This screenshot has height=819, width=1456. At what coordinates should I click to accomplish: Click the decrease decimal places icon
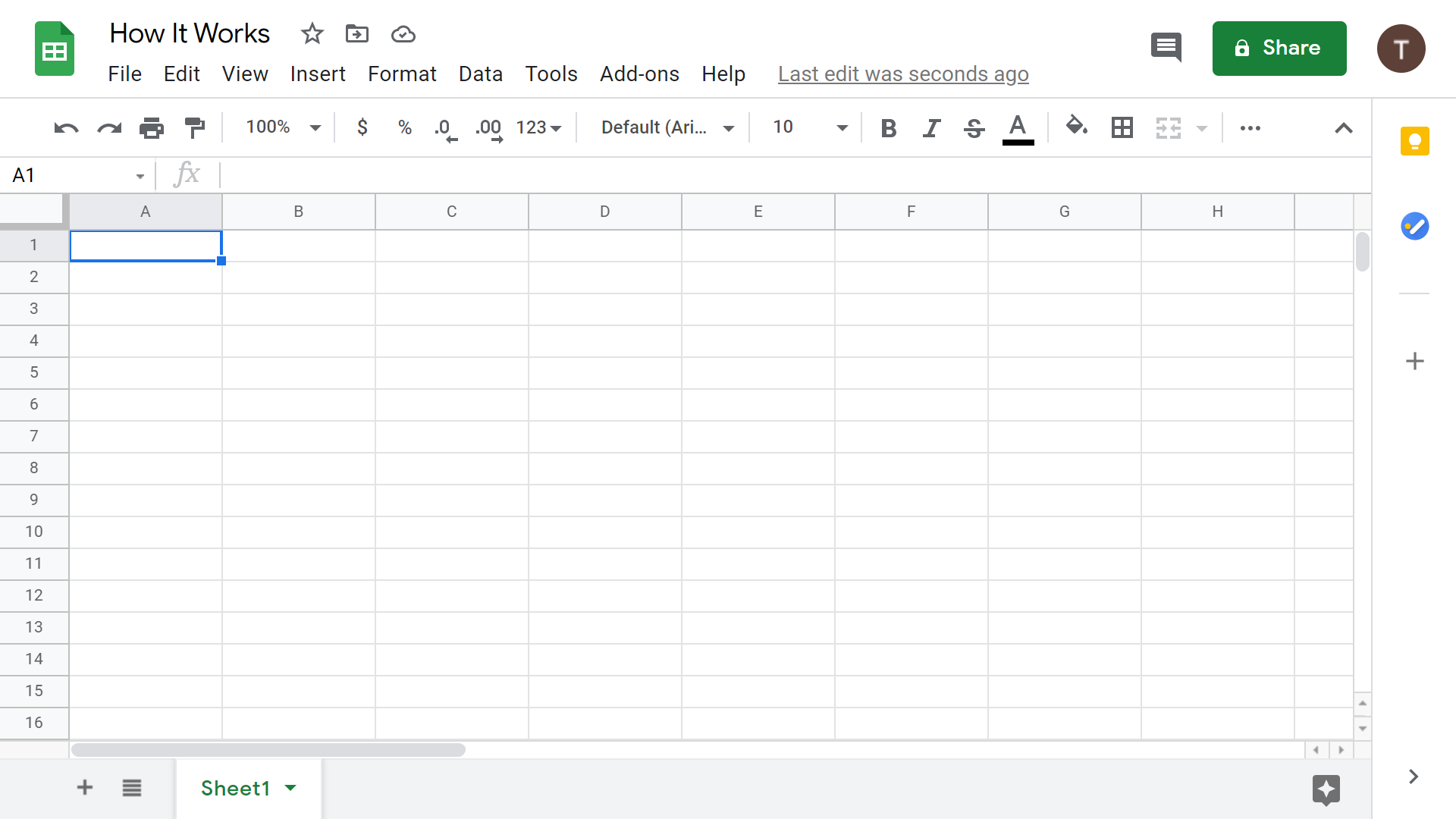coord(444,127)
